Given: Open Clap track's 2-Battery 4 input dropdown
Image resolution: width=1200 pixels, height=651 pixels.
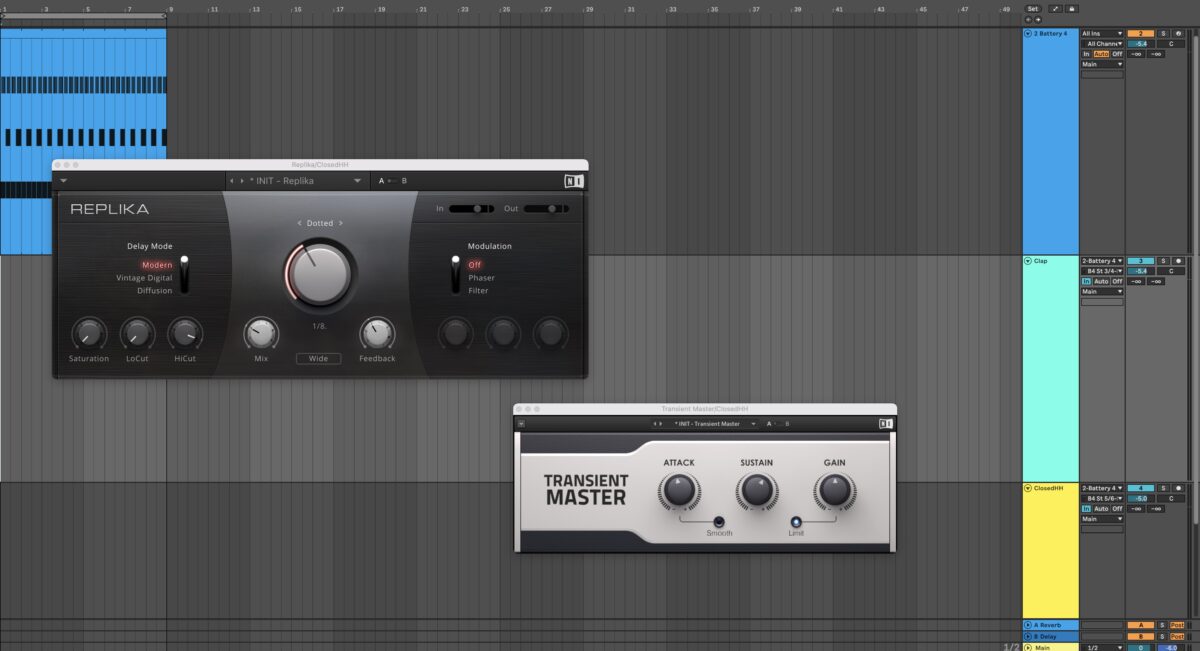Looking at the screenshot, I should click(x=1102, y=261).
